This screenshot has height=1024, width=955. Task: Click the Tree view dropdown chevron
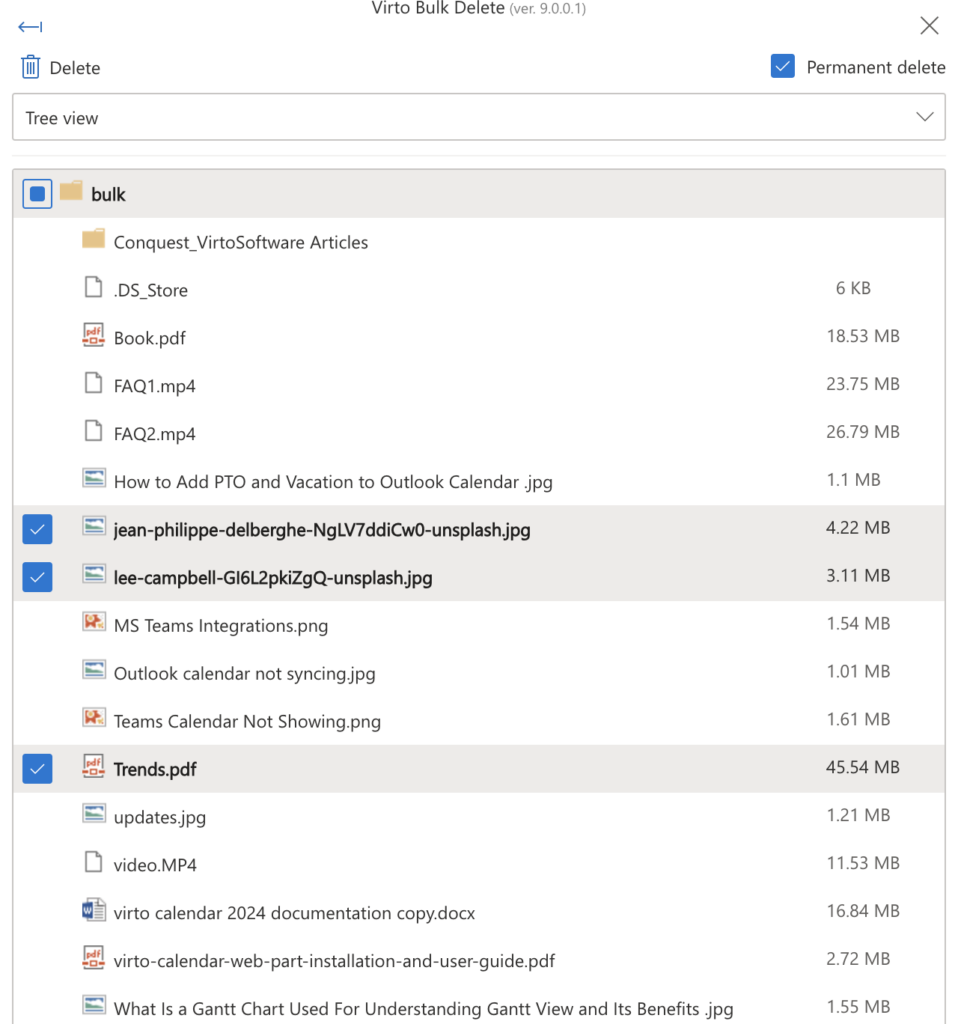pyautogui.click(x=924, y=117)
